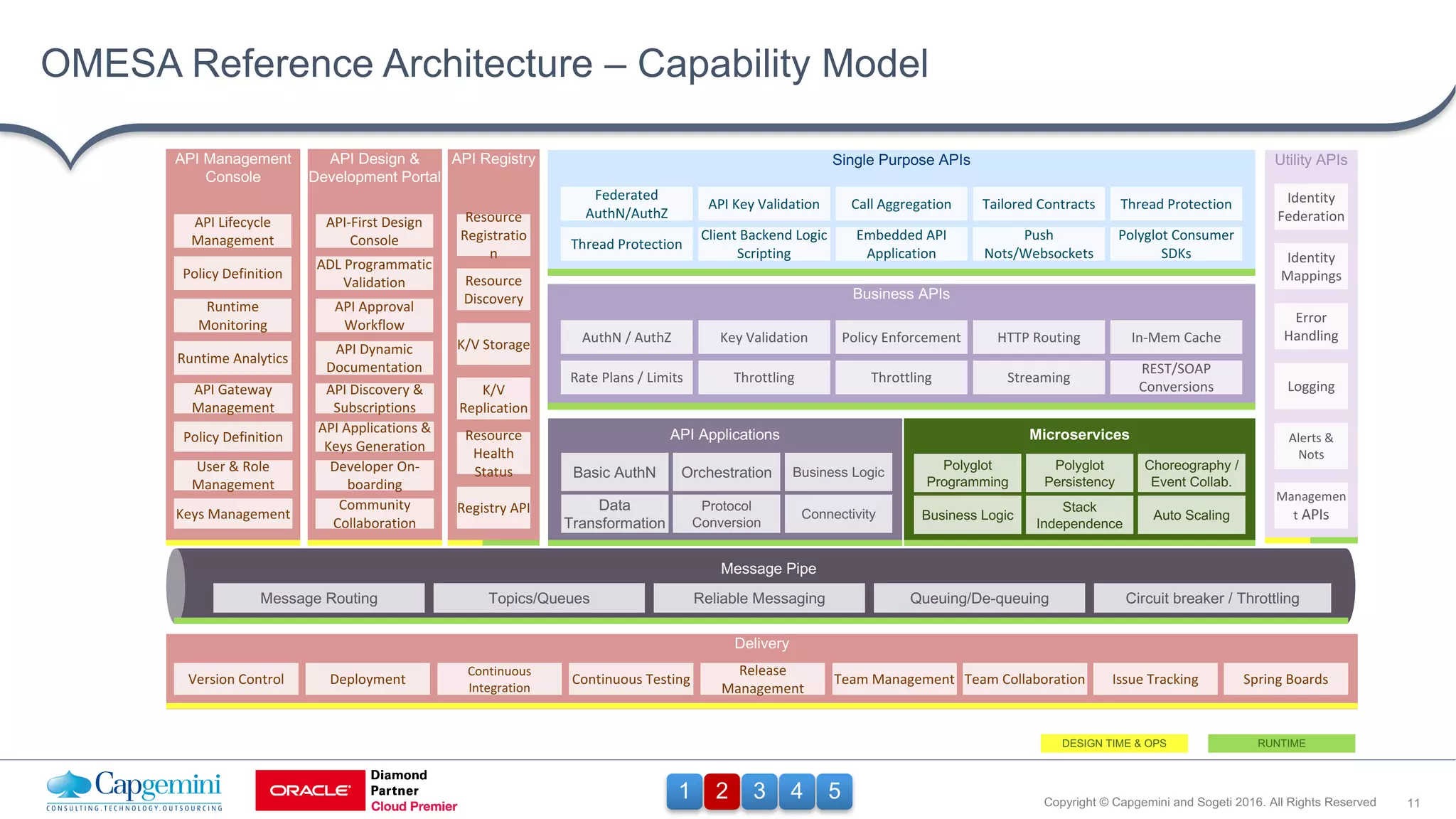The height and width of the screenshot is (819, 1456).
Task: Click the Capgemini logo
Action: [134, 791]
